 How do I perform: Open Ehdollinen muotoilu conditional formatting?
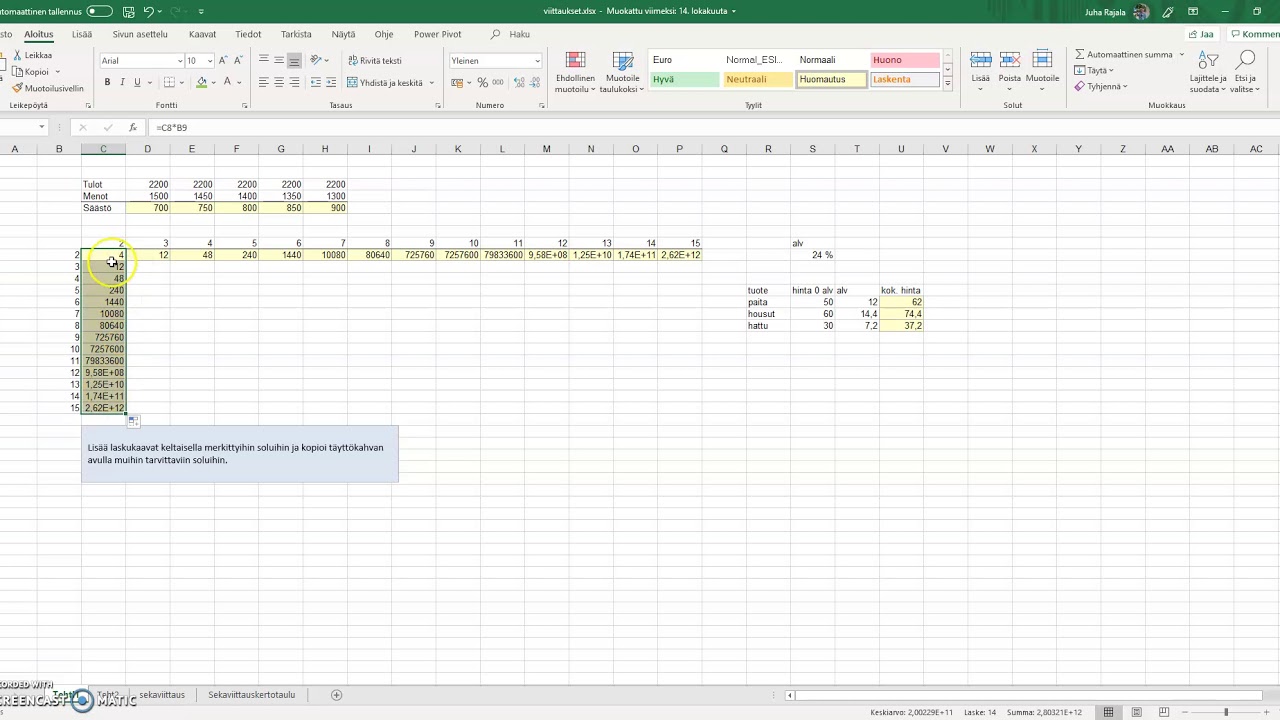(575, 72)
